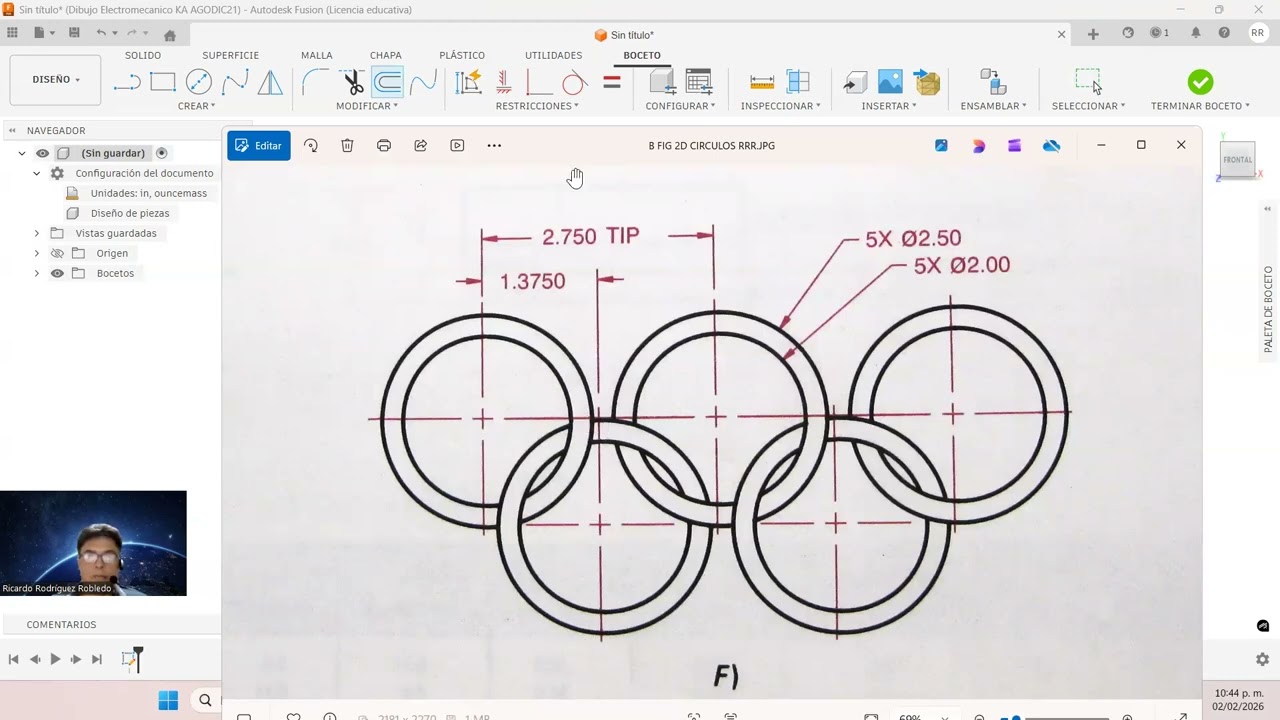Open the CONFIGURAR dropdown menu
This screenshot has width=1280, height=720.
tap(680, 106)
